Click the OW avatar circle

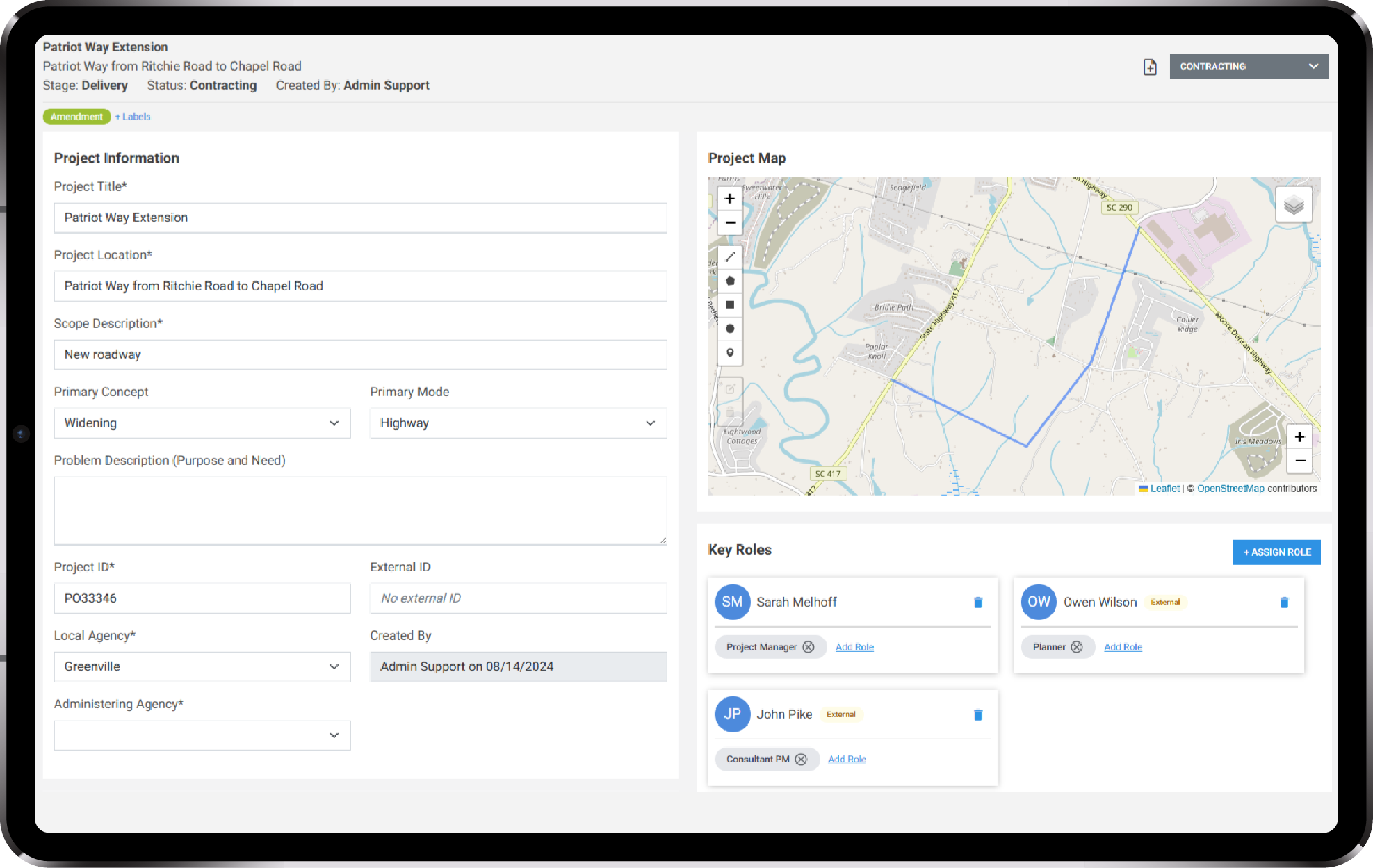(x=1039, y=602)
